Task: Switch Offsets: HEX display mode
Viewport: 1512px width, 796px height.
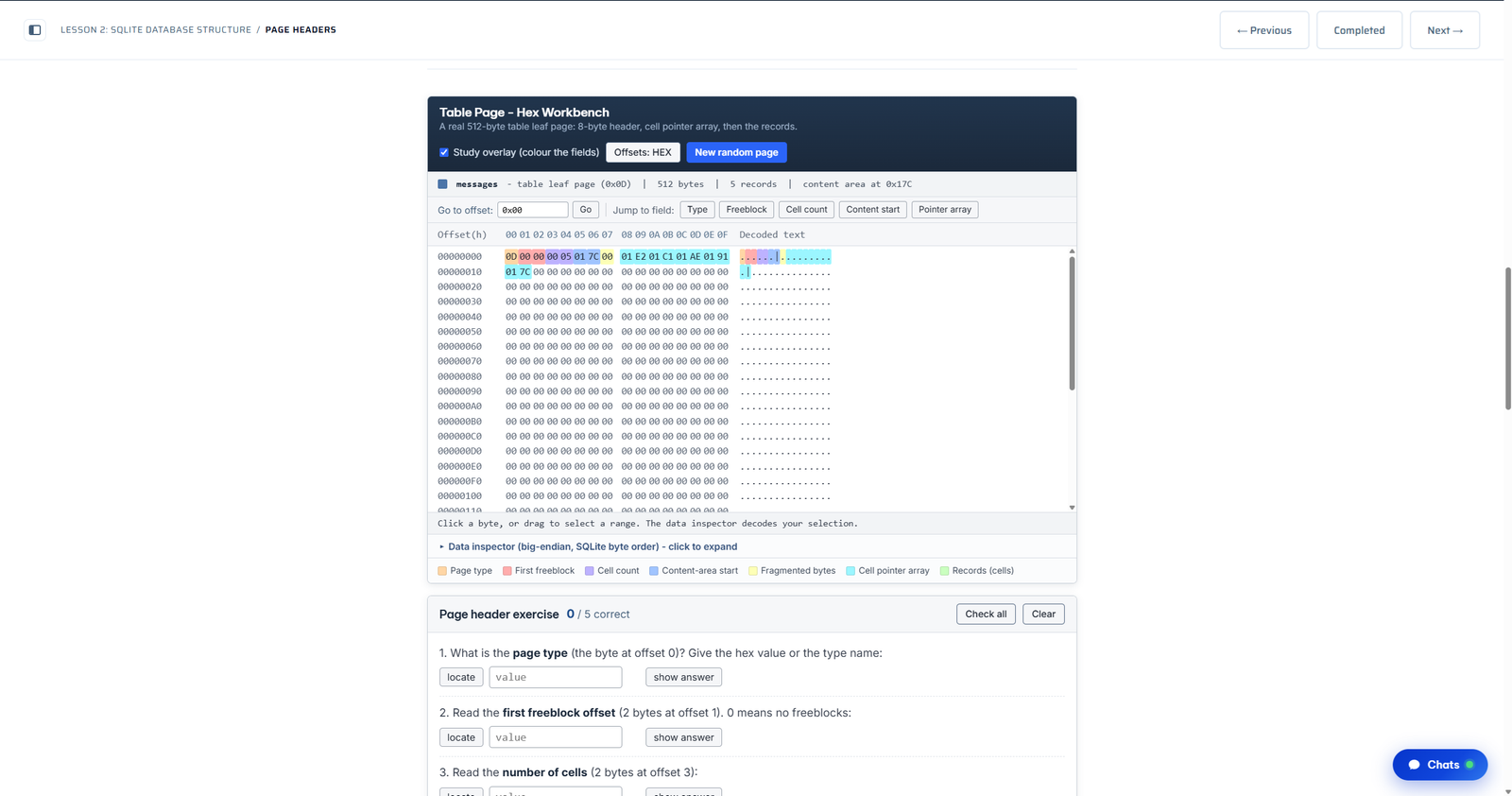Action: pos(643,152)
